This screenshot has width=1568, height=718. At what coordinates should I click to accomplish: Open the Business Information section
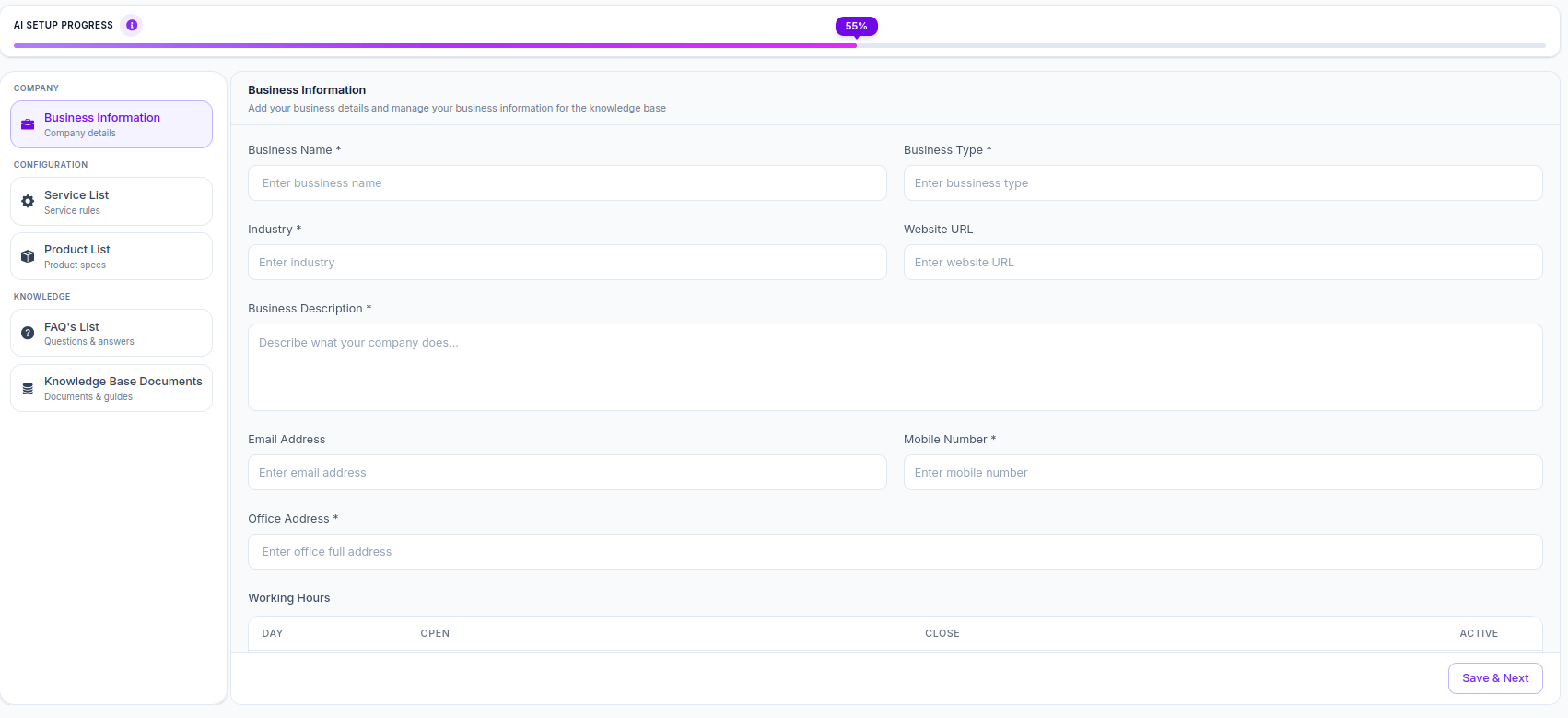[x=111, y=124]
